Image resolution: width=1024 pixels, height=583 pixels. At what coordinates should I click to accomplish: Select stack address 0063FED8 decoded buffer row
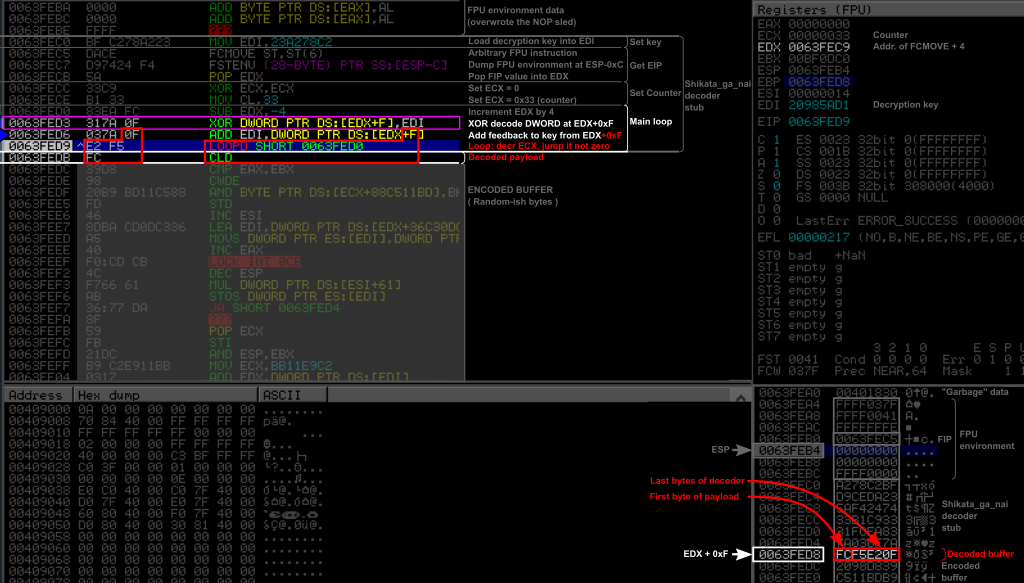[x=790, y=554]
